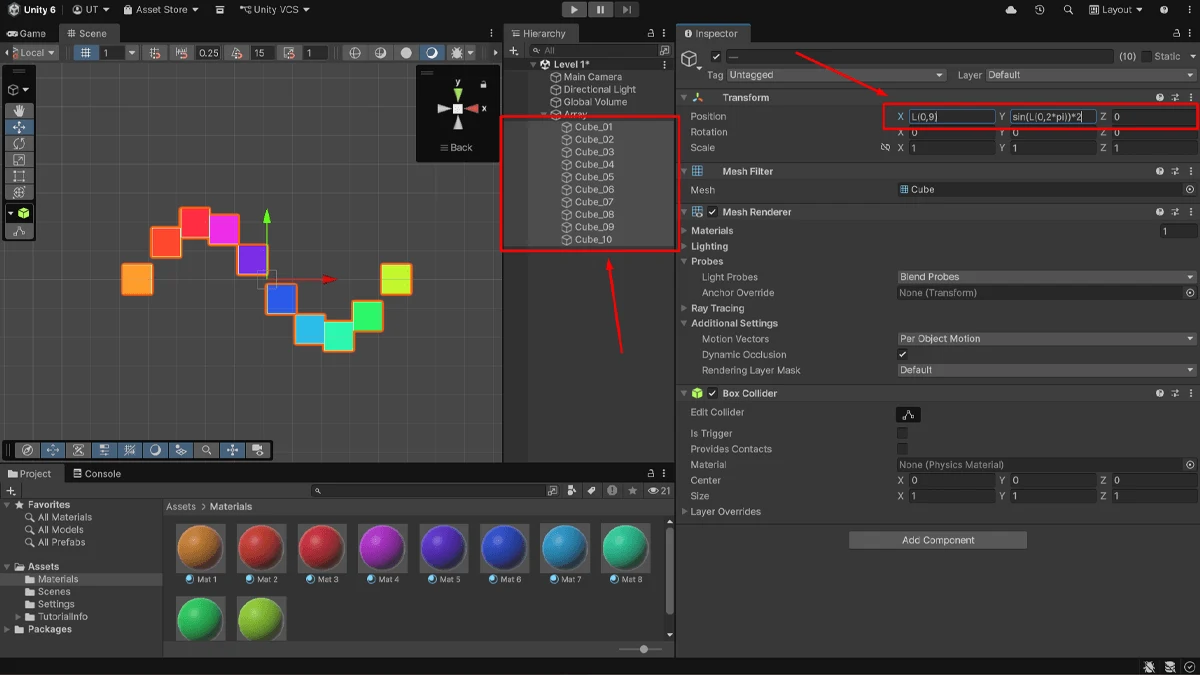The height and width of the screenshot is (675, 1200).
Task: Click the Box Collider Edit Collider icon
Action: point(908,414)
